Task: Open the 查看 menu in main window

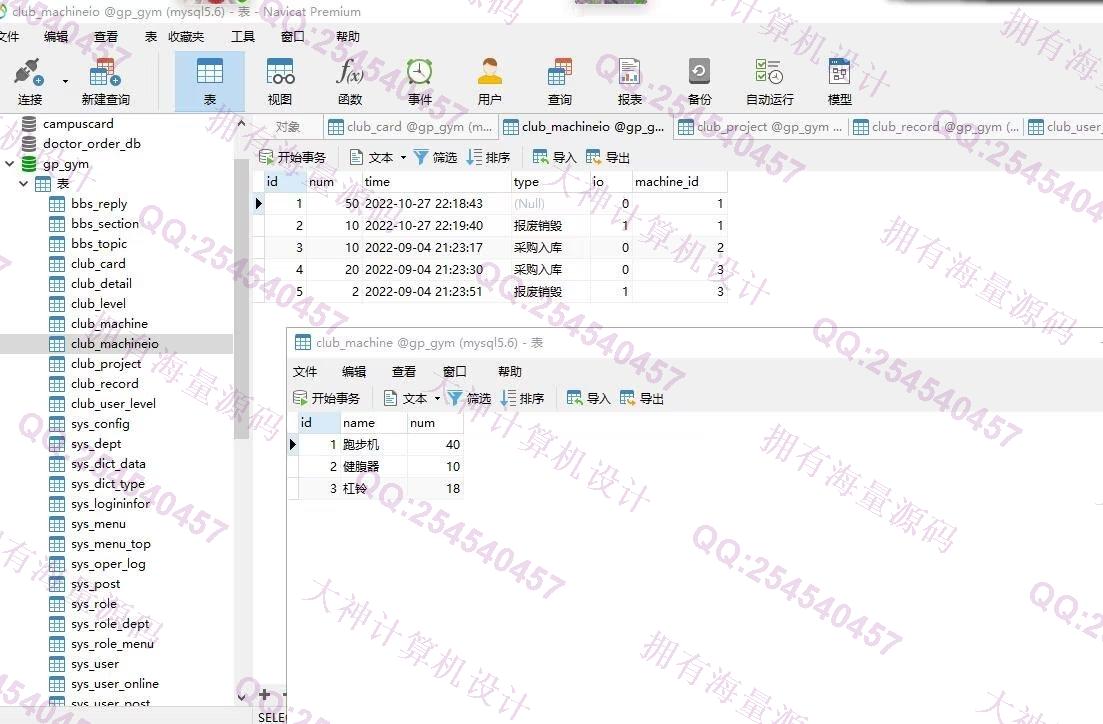Action: click(106, 37)
